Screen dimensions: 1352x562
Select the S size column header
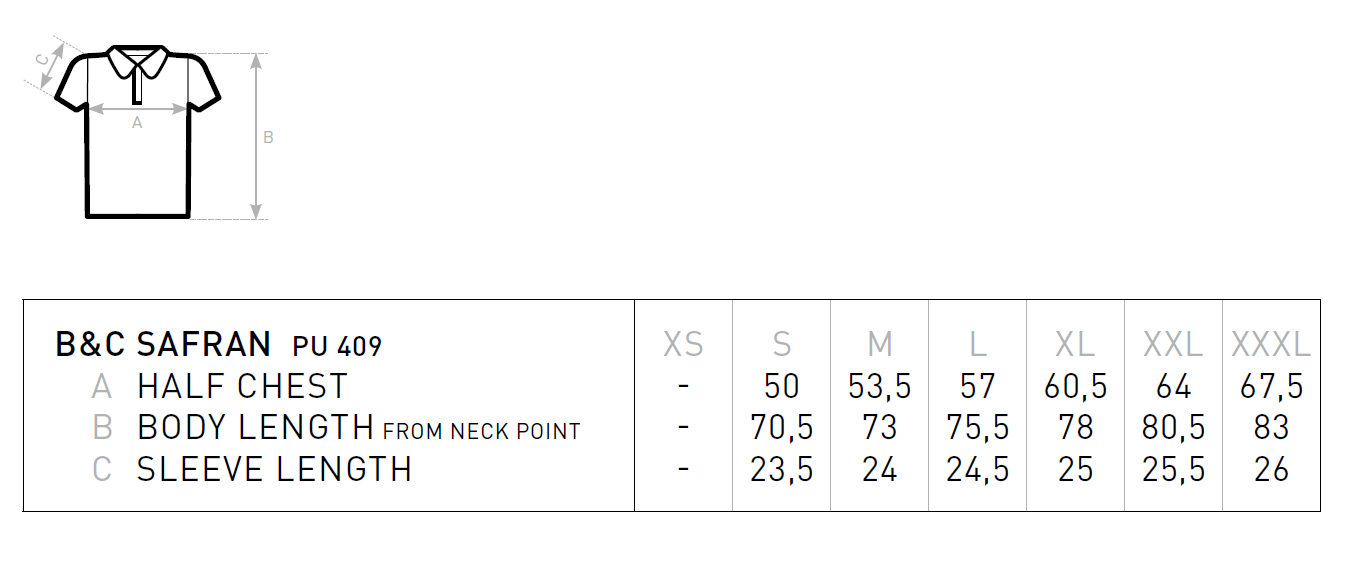click(782, 345)
